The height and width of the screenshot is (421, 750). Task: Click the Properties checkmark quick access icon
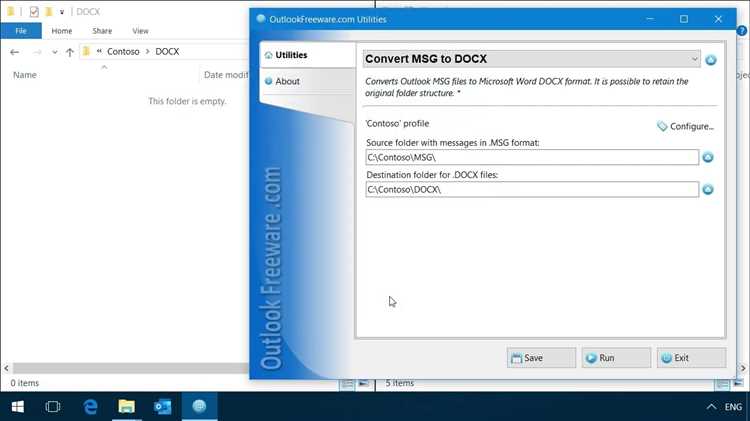pyautogui.click(x=34, y=11)
